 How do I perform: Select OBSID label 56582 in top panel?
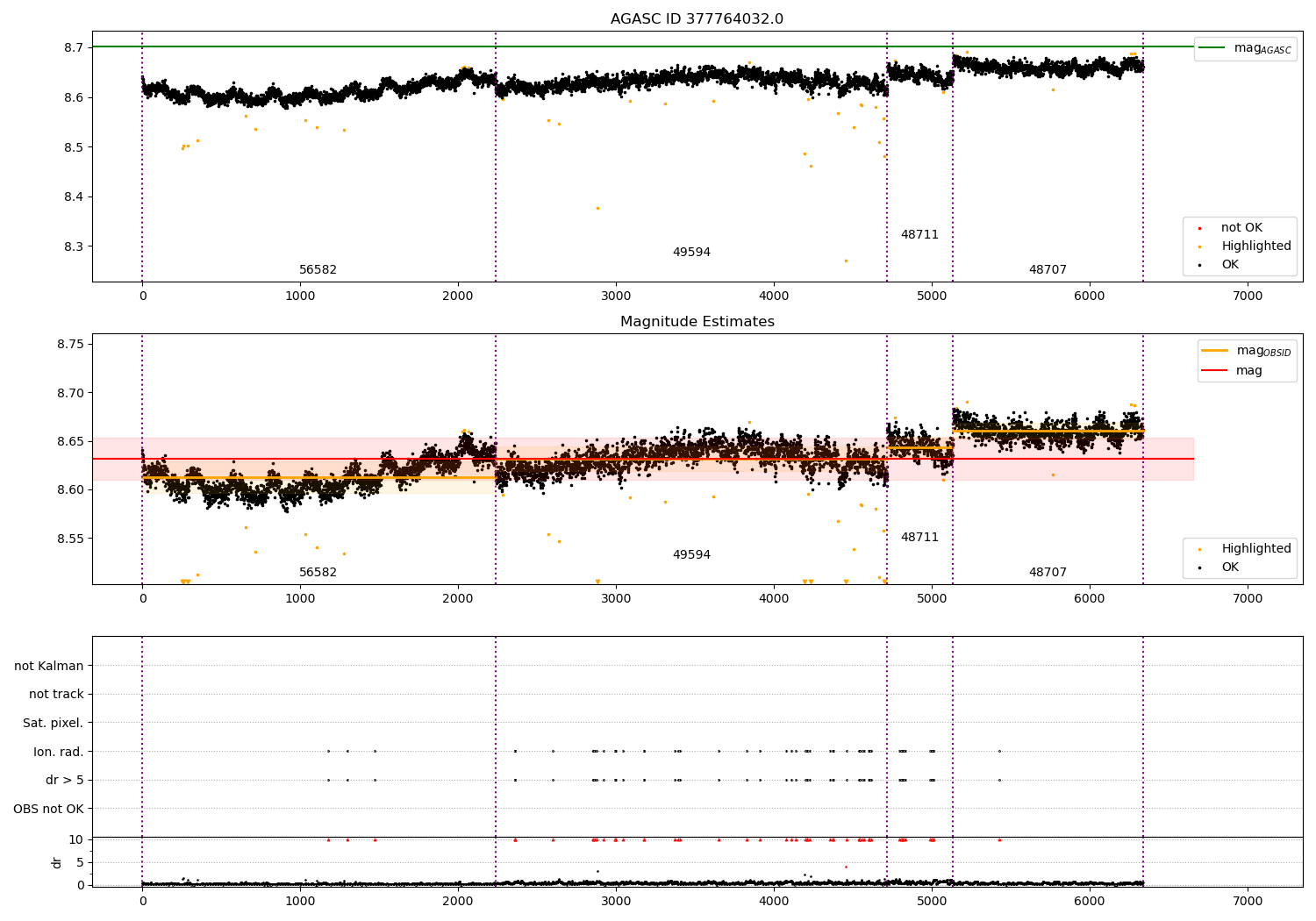click(x=318, y=270)
